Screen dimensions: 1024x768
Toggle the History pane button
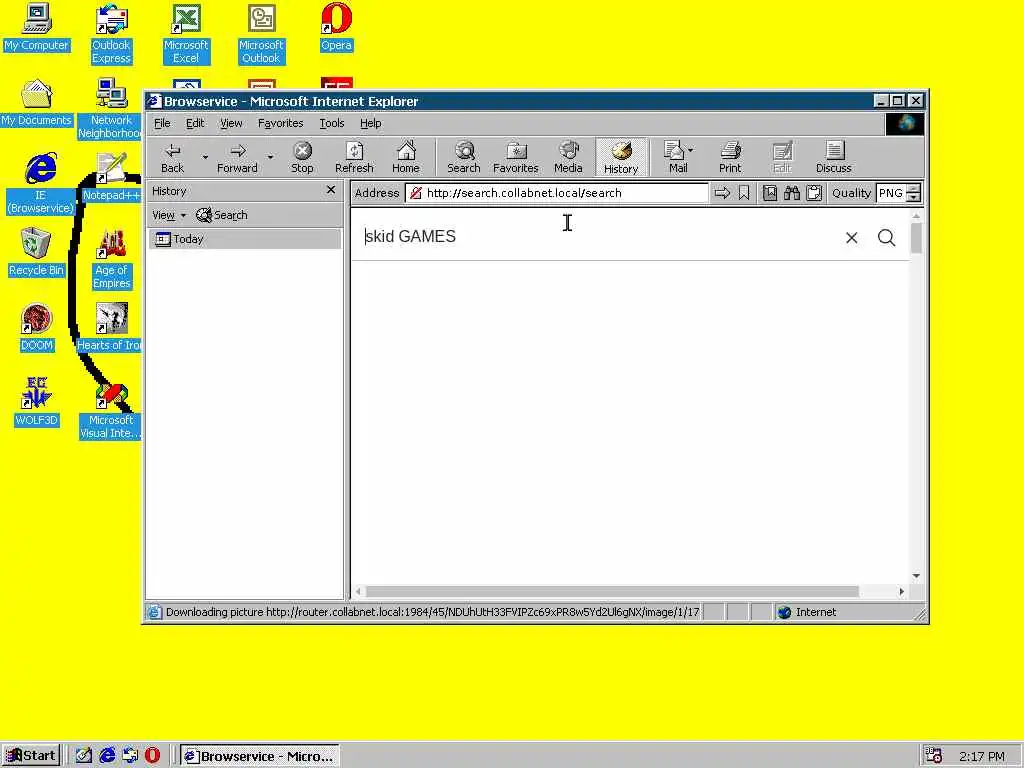click(620, 157)
